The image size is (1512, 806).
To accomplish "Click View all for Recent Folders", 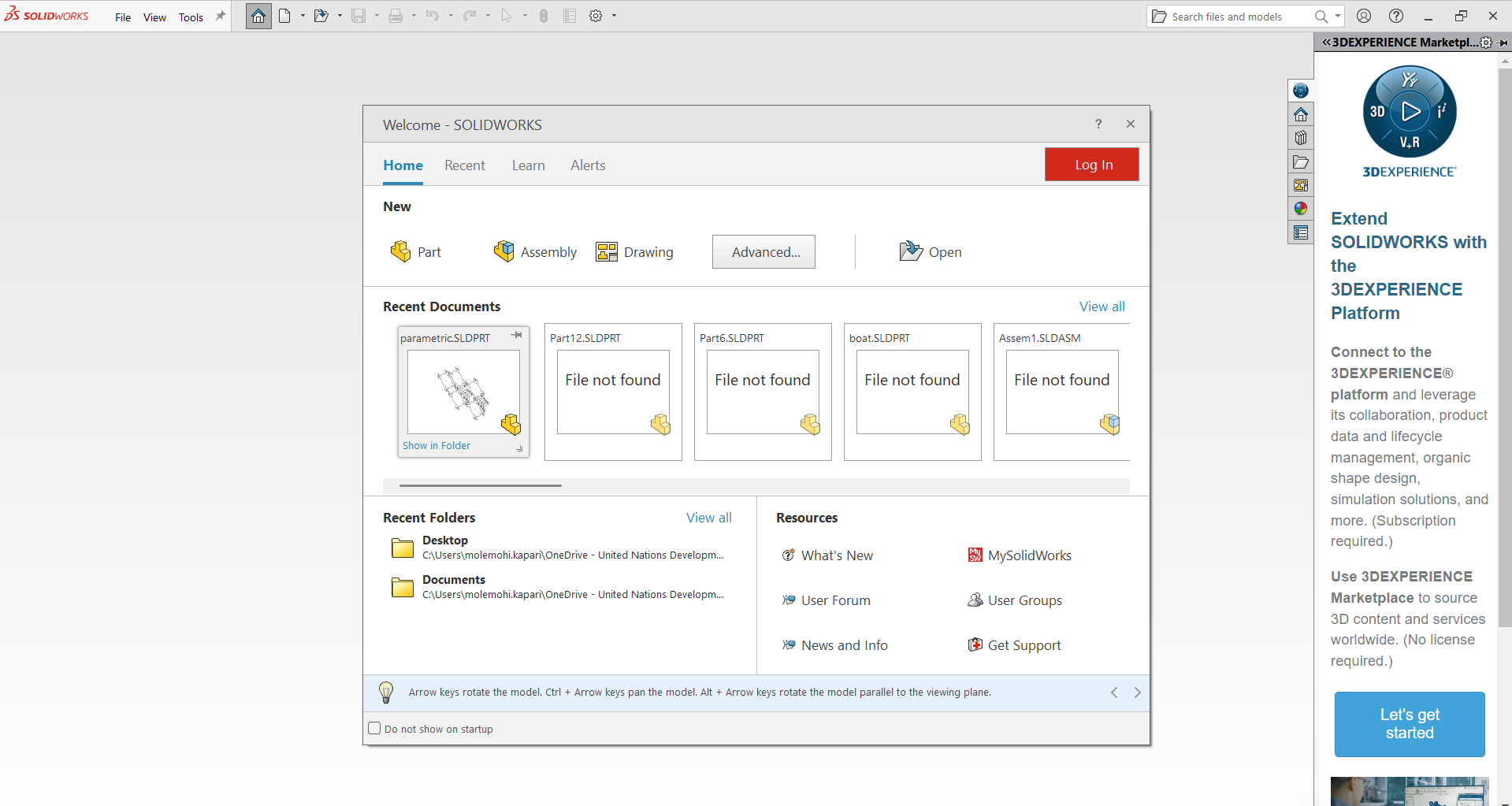I will 708,518.
